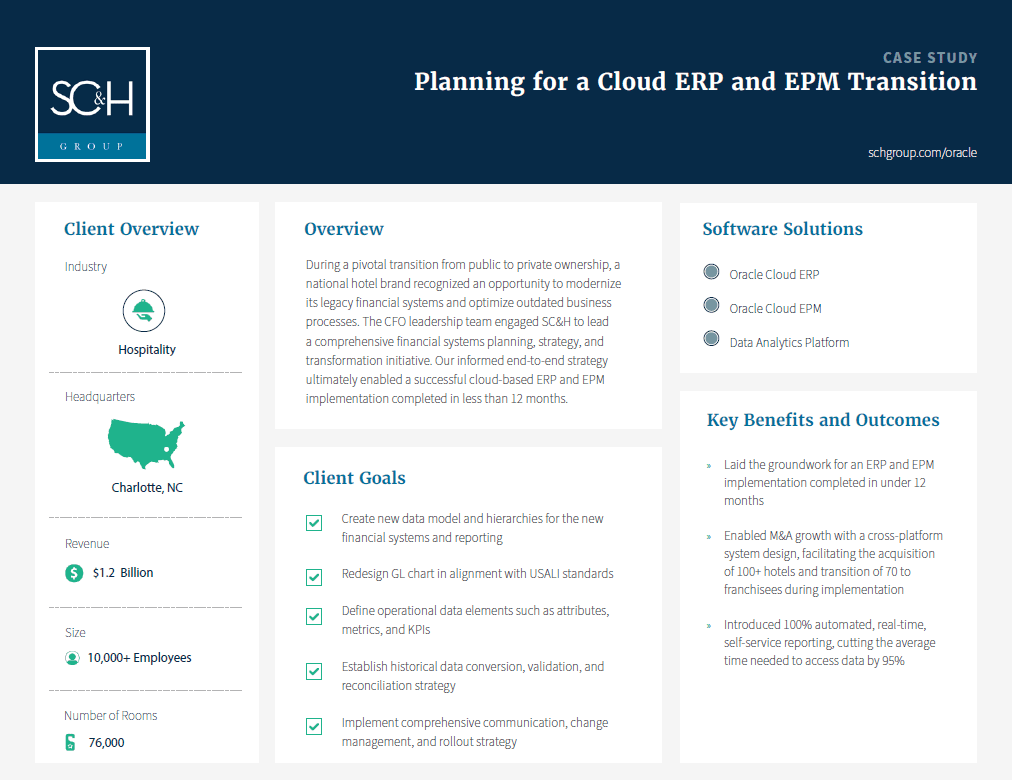Click the 'CASE STUDY' label

coord(930,58)
